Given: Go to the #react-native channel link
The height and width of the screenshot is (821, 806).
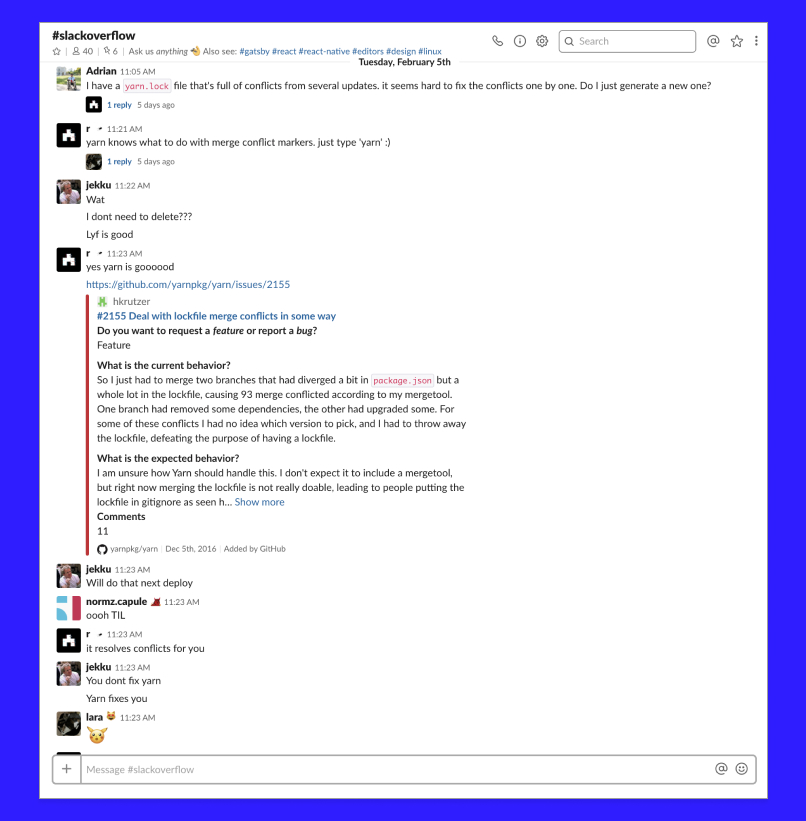Looking at the screenshot, I should coord(324,51).
